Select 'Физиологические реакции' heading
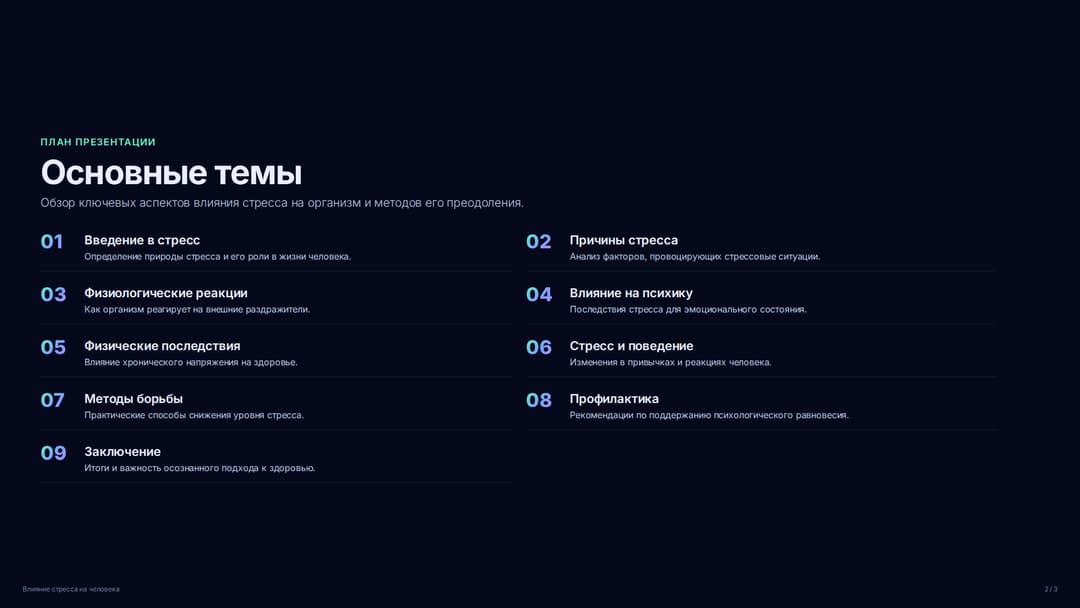This screenshot has width=1080, height=608. click(166, 293)
